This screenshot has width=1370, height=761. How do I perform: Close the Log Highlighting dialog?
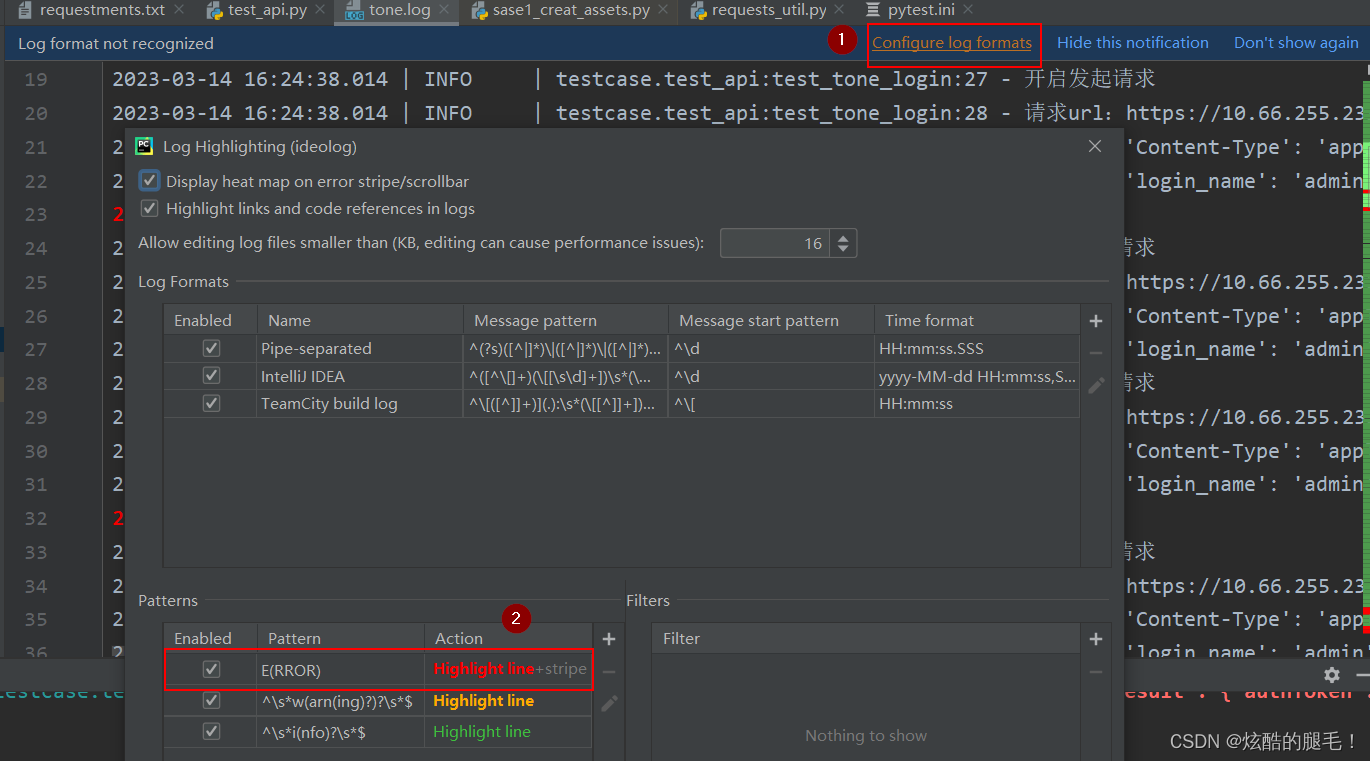pyautogui.click(x=1095, y=146)
